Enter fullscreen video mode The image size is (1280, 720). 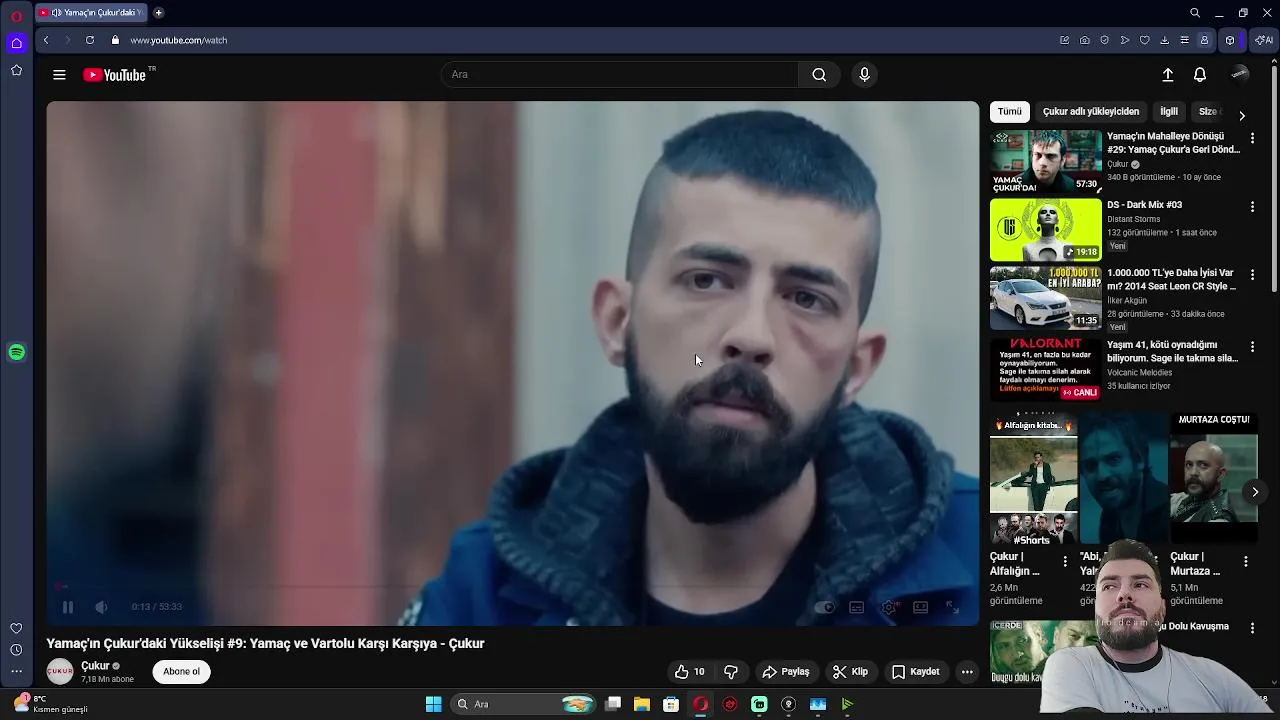(953, 607)
